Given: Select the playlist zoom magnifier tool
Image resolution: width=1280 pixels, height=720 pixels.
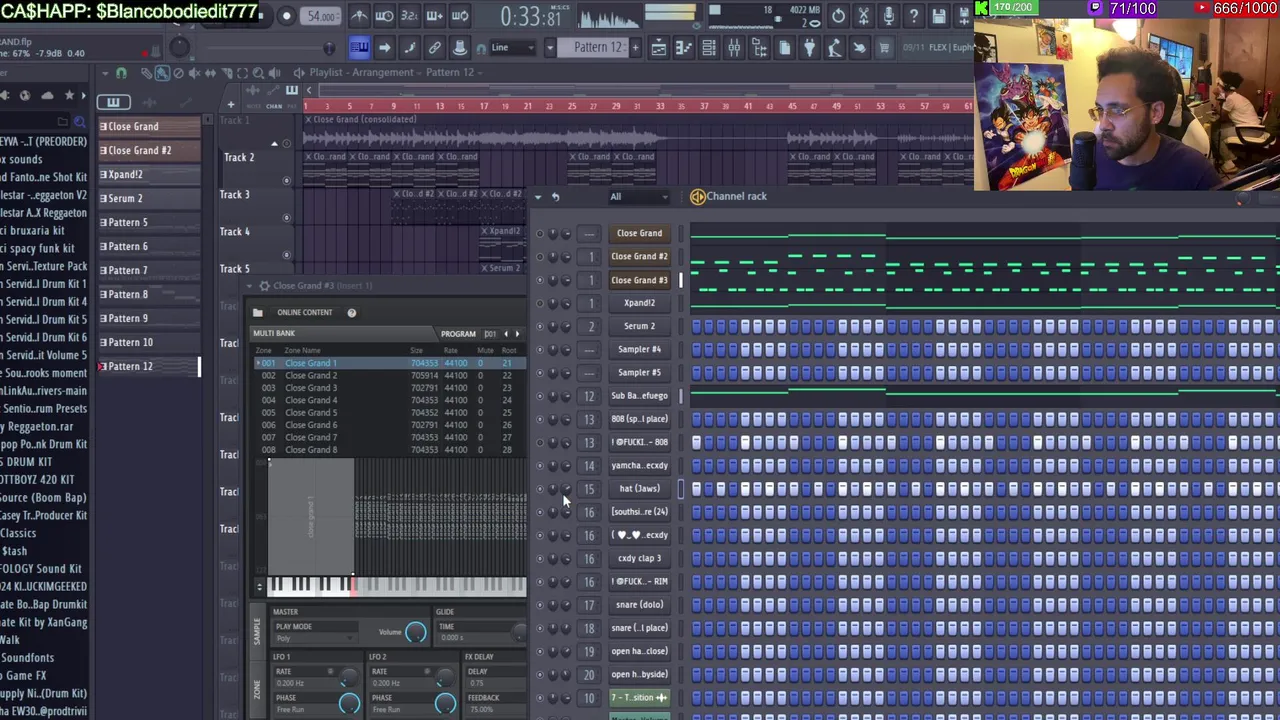Looking at the screenshot, I should coord(258,73).
